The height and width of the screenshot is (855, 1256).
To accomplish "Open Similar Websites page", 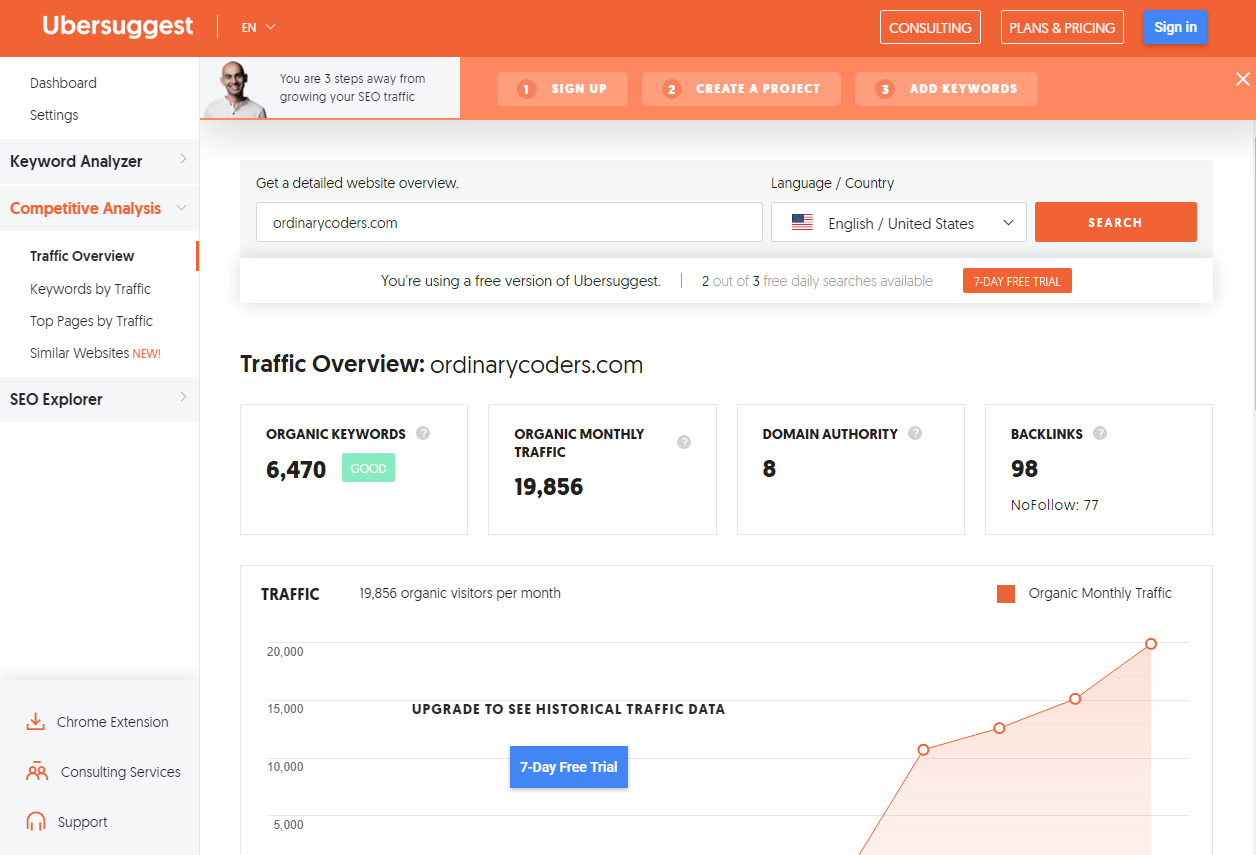I will [x=95, y=353].
